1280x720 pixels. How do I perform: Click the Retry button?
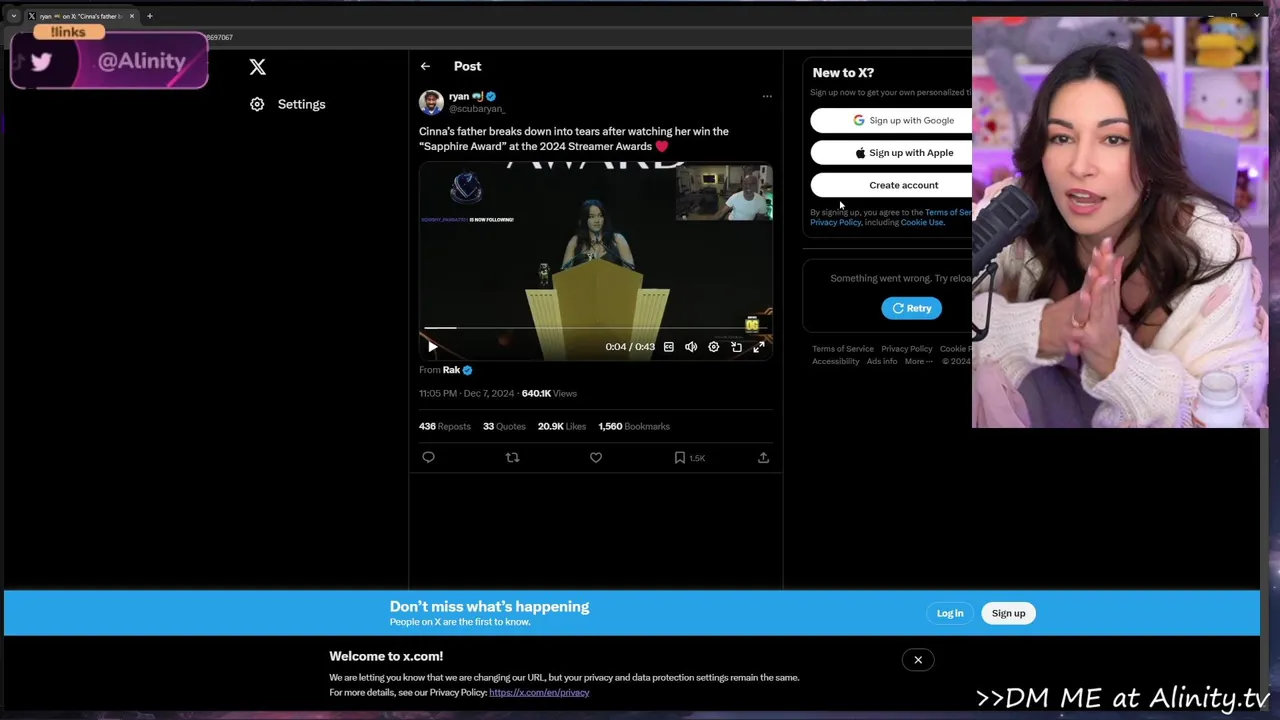[x=911, y=308]
